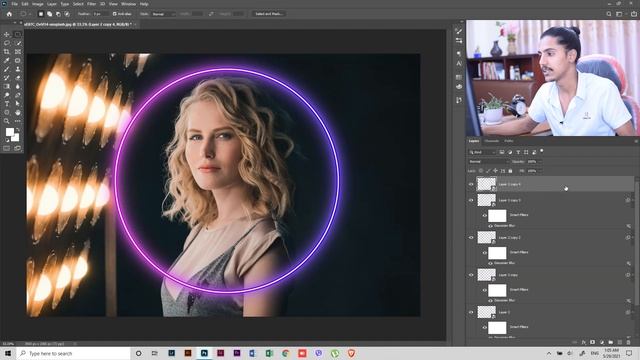The width and height of the screenshot is (640, 360).
Task: Select the Move tool
Action: 7,34
